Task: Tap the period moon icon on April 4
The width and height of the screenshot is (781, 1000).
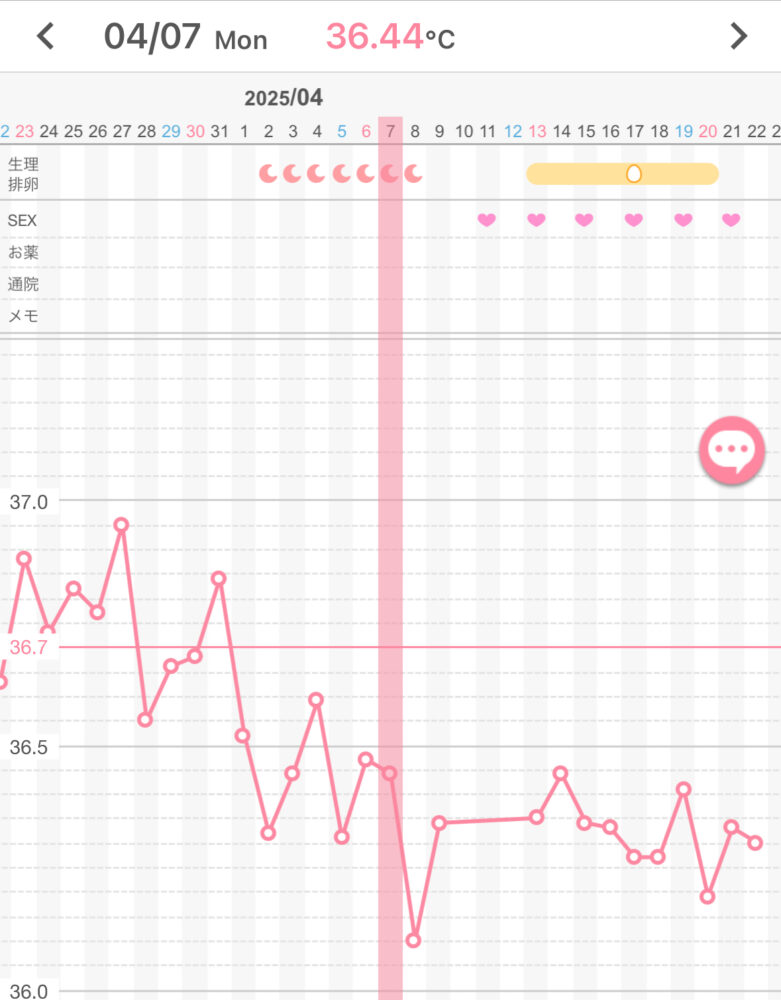Action: [316, 173]
